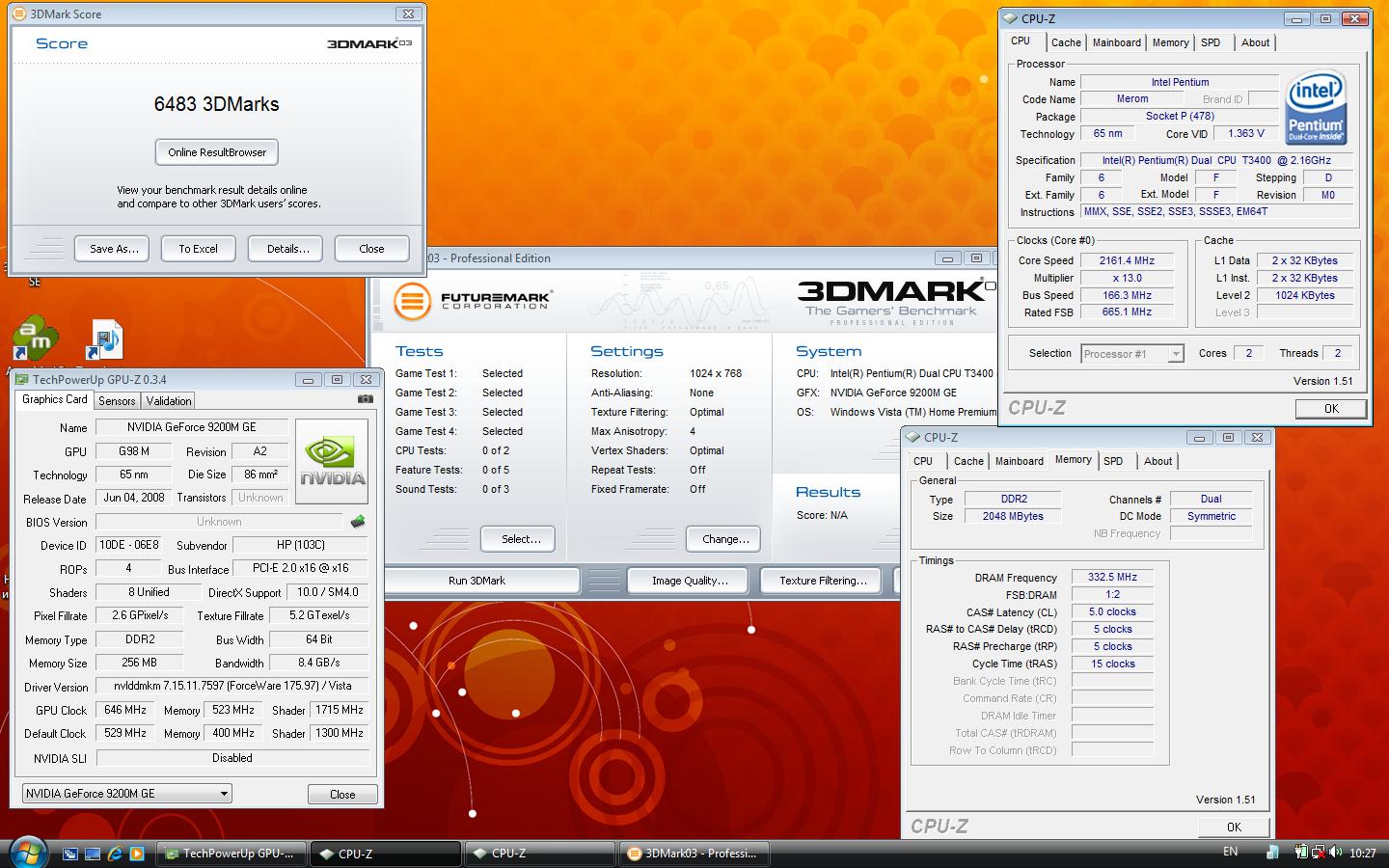Click the Save As... button
The image size is (1389, 868).
pos(114,249)
